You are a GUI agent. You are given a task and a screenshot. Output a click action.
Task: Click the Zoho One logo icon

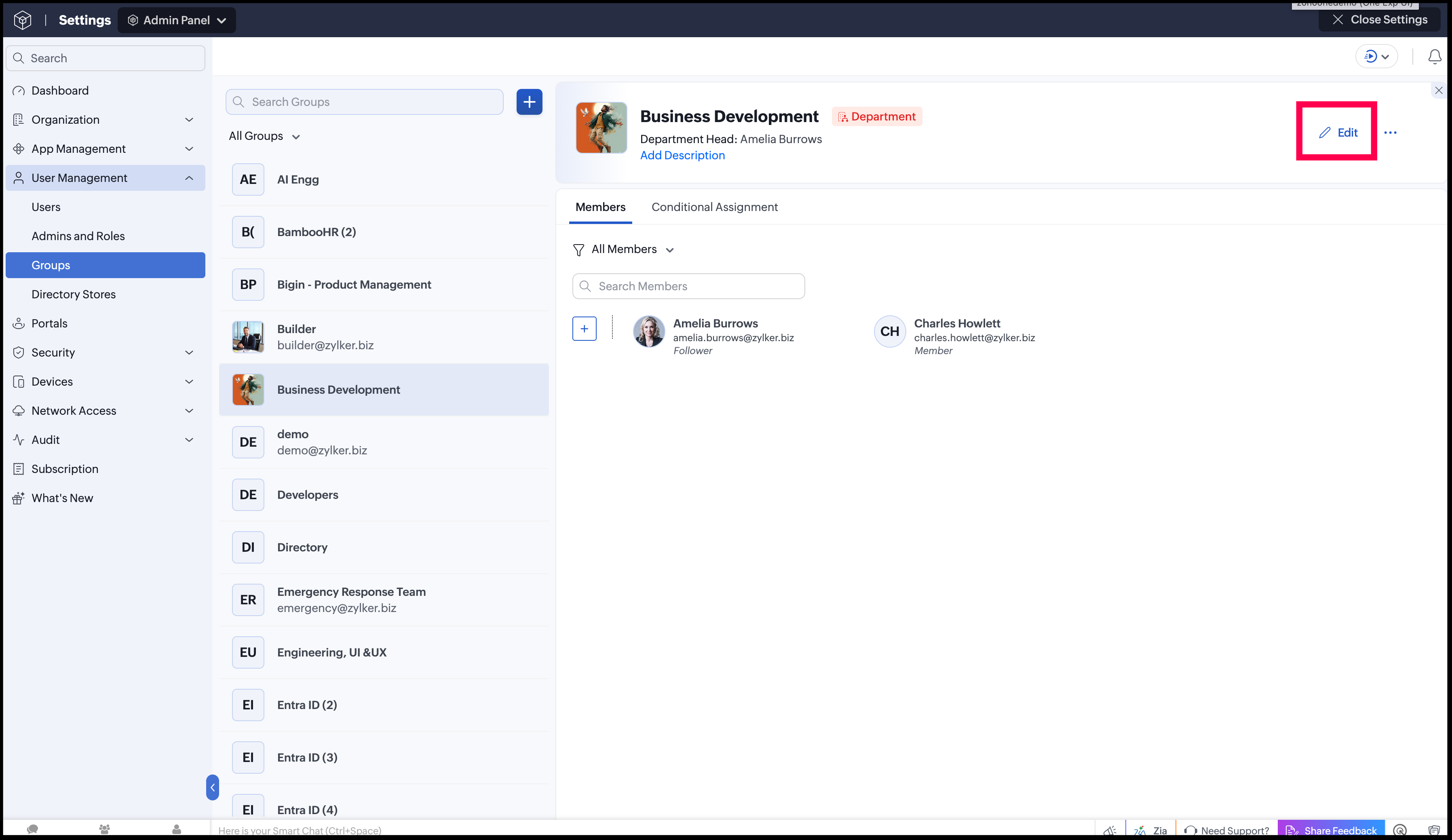click(22, 20)
